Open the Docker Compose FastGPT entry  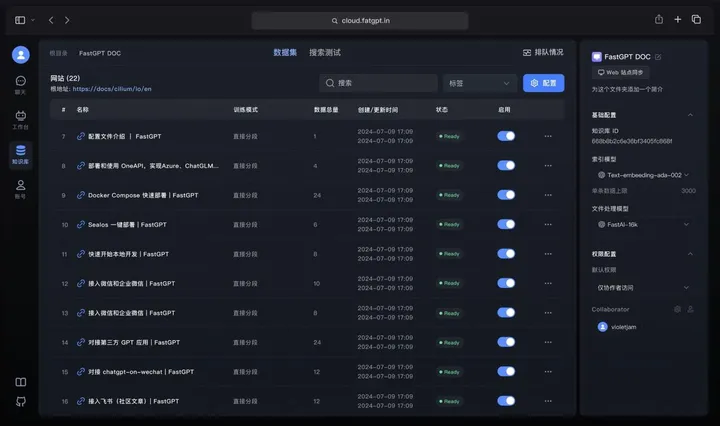(x=143, y=195)
